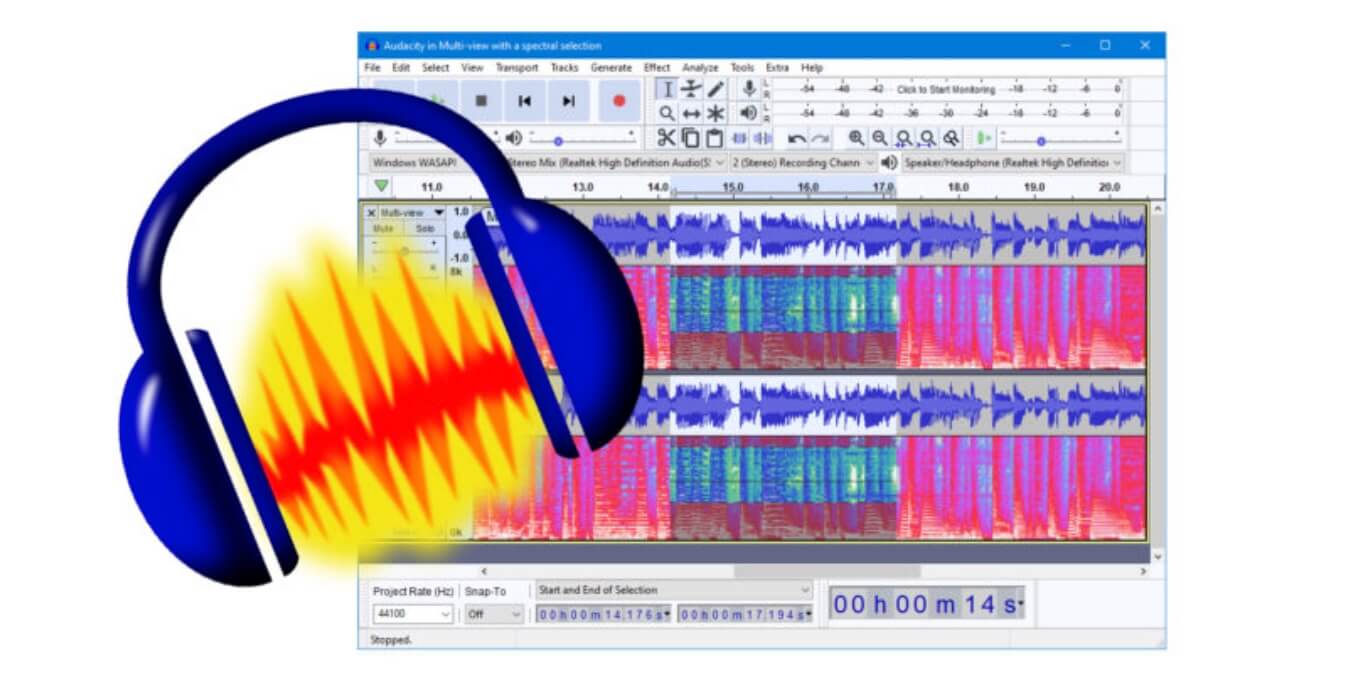This screenshot has width=1367, height=687.
Task: Open Speaker/Headphone playback device dropdown
Action: (x=1013, y=162)
